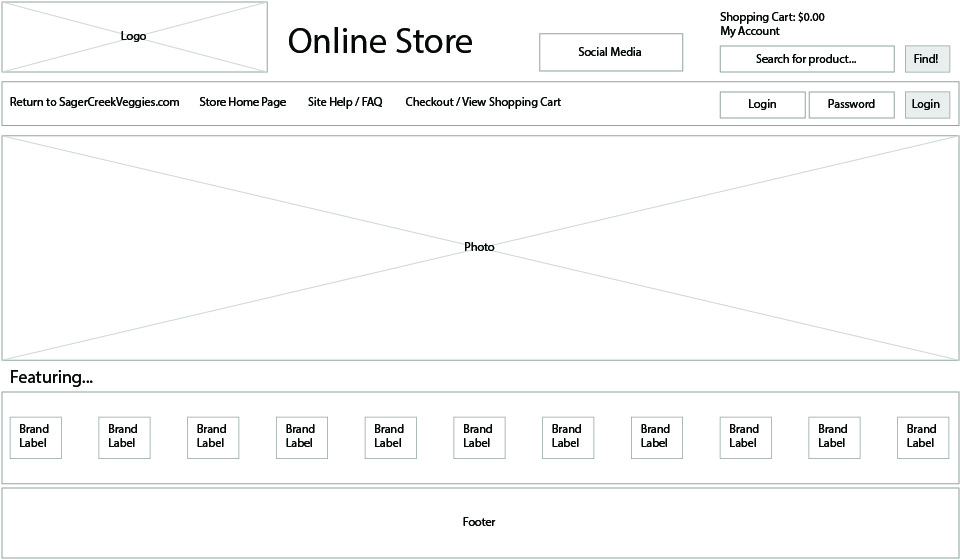Image resolution: width=960 pixels, height=560 pixels.
Task: Focus the Search for product field
Action: click(x=806, y=59)
